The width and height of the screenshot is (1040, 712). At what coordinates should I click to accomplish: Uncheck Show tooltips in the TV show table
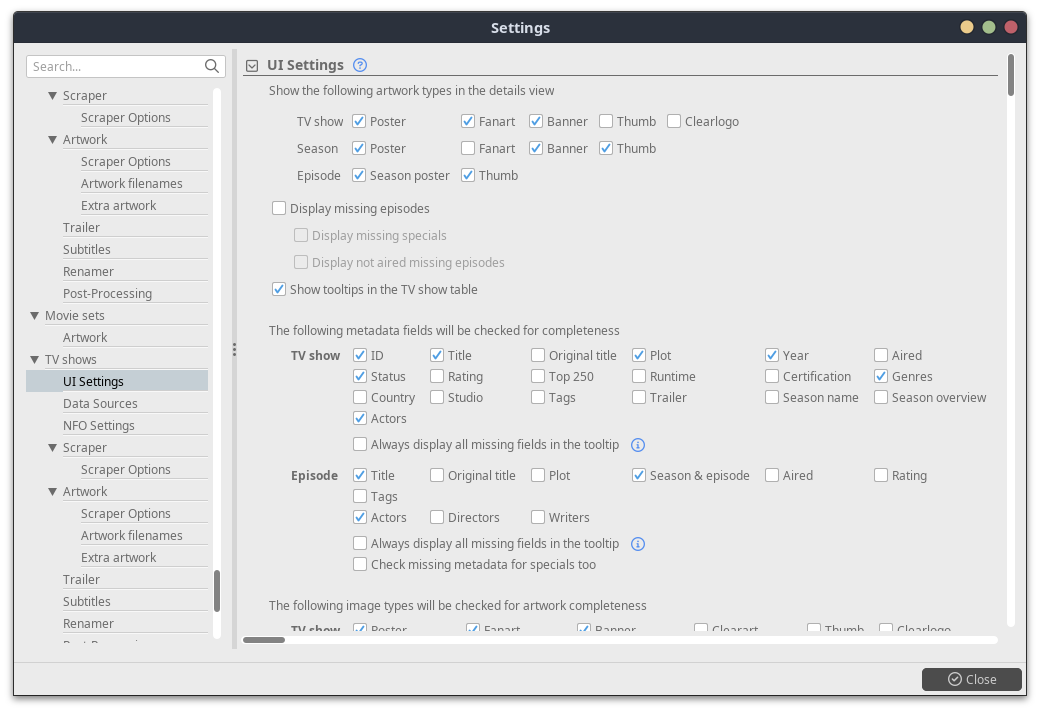tap(279, 290)
